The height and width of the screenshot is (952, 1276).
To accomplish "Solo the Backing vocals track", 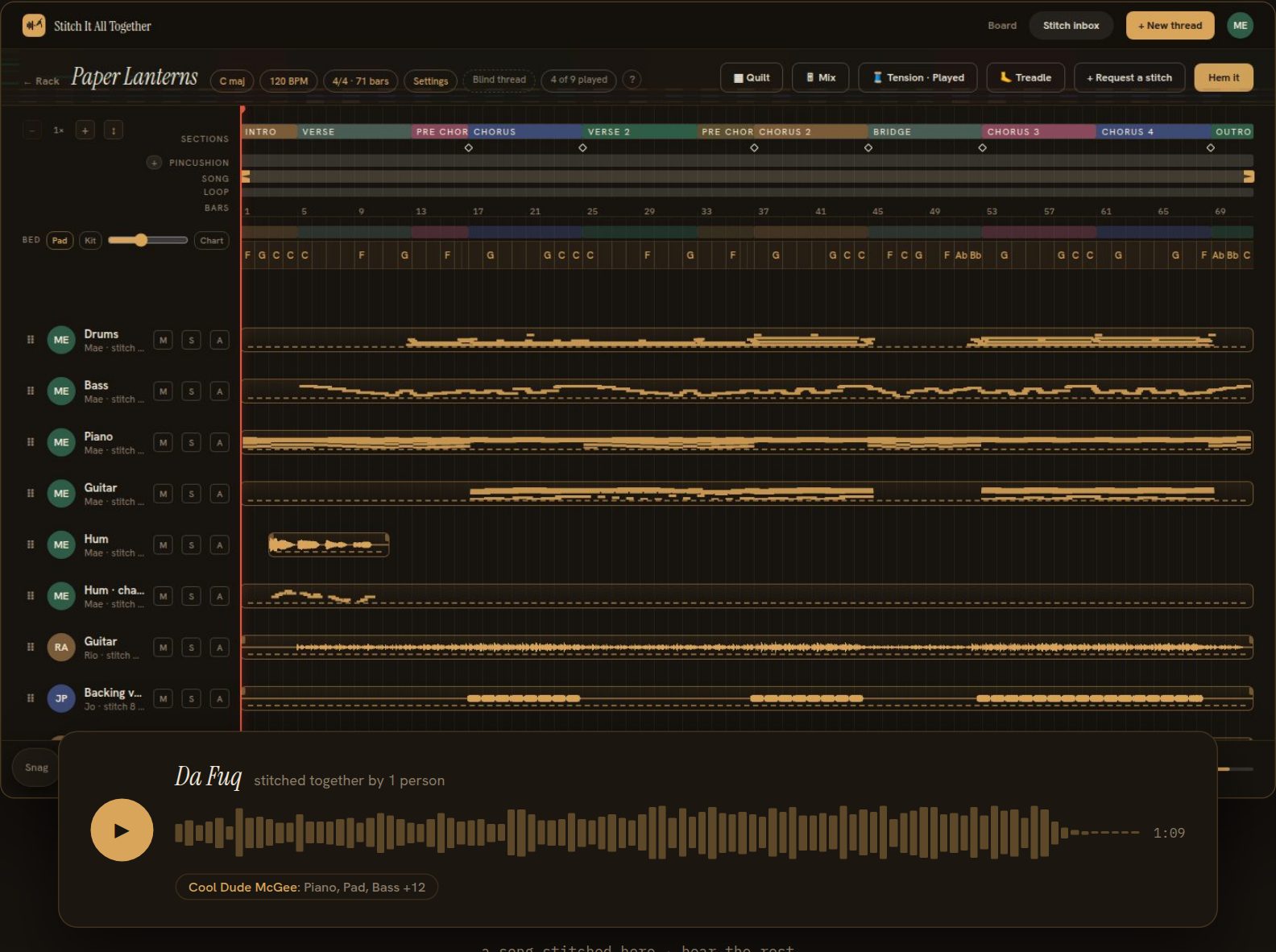I will coord(192,698).
